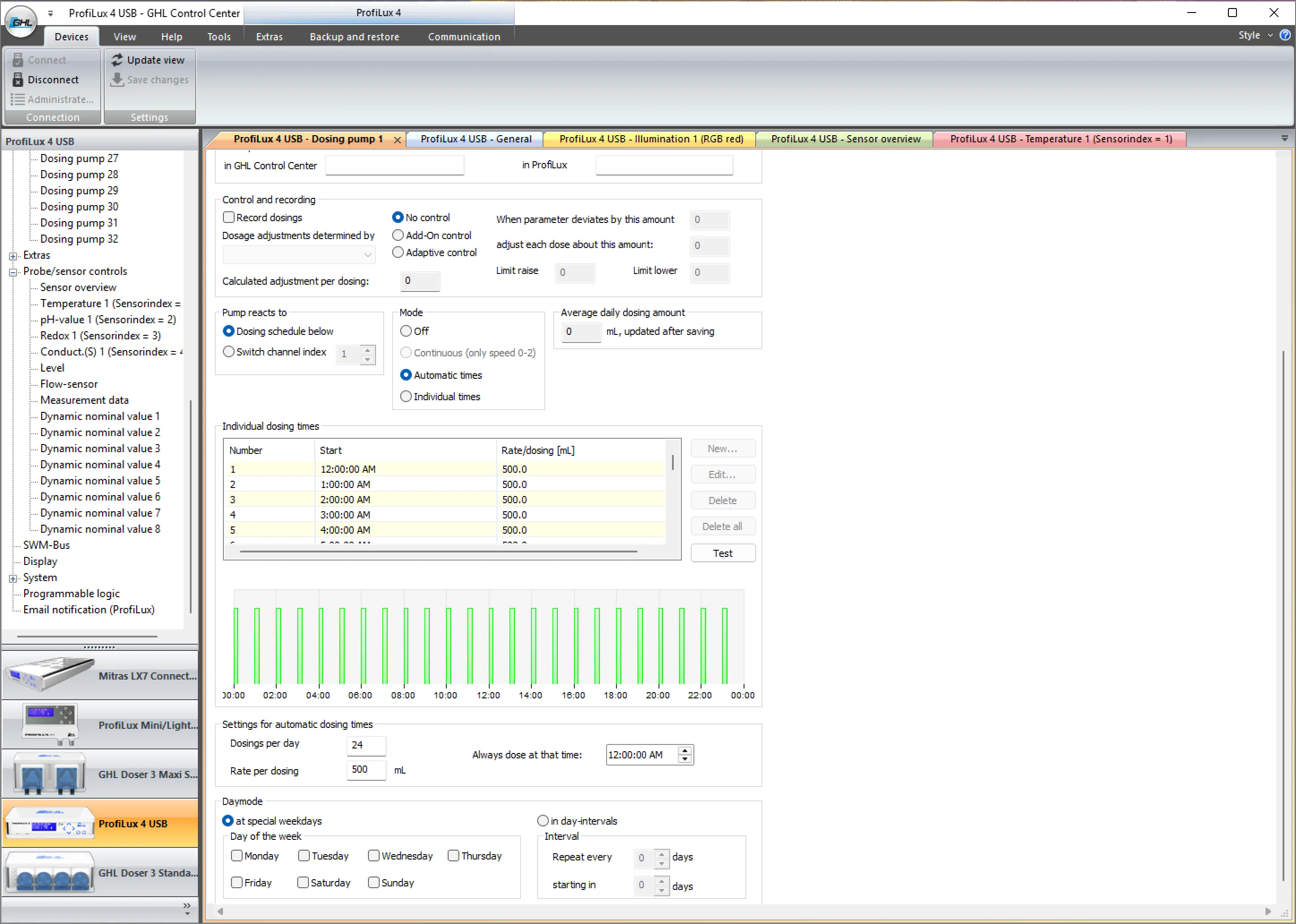Select the ProfiLux Mini/Light device icon
1296x924 pixels.
pos(50,724)
